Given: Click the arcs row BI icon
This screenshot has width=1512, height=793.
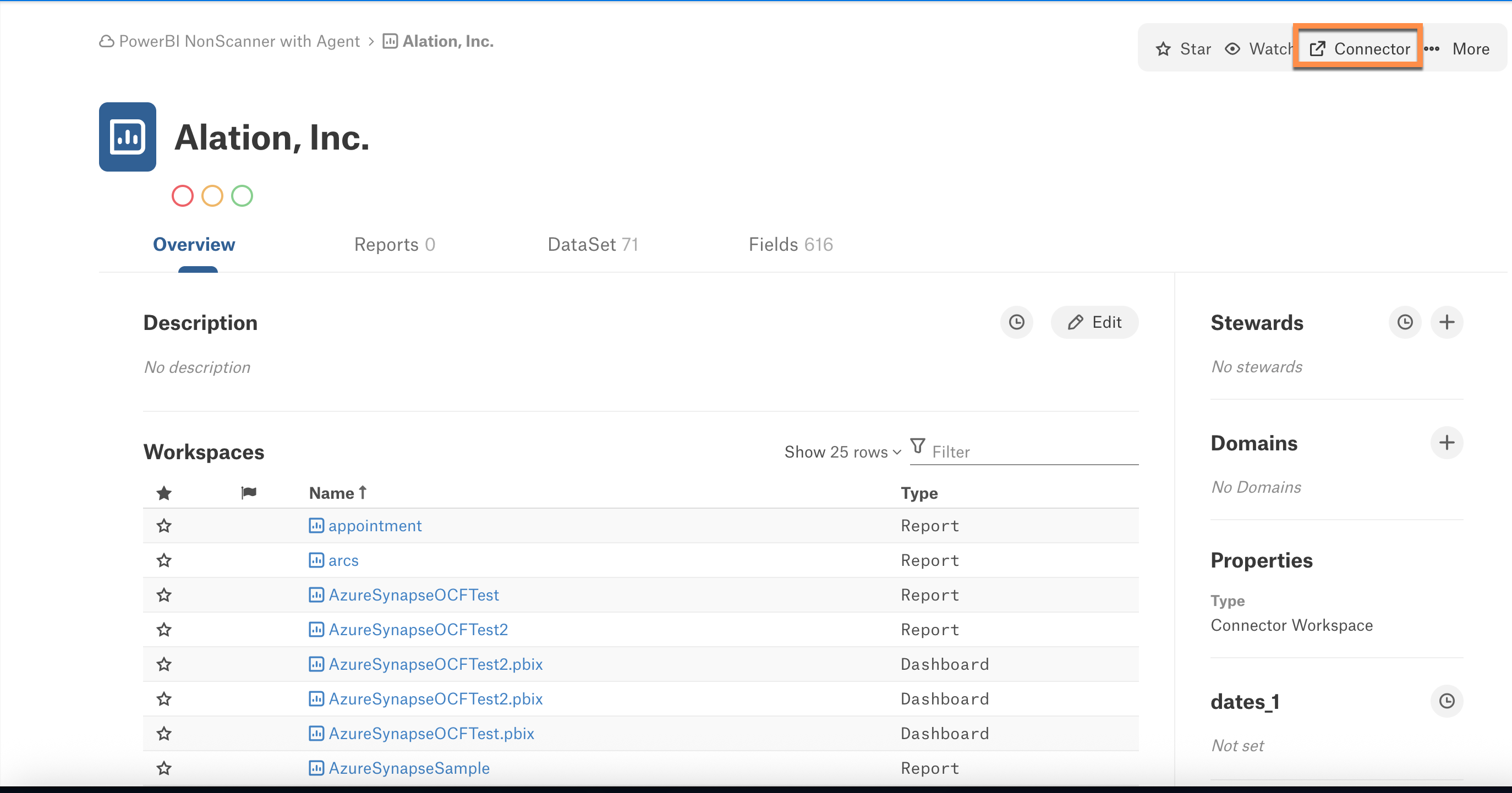Looking at the screenshot, I should [316, 560].
